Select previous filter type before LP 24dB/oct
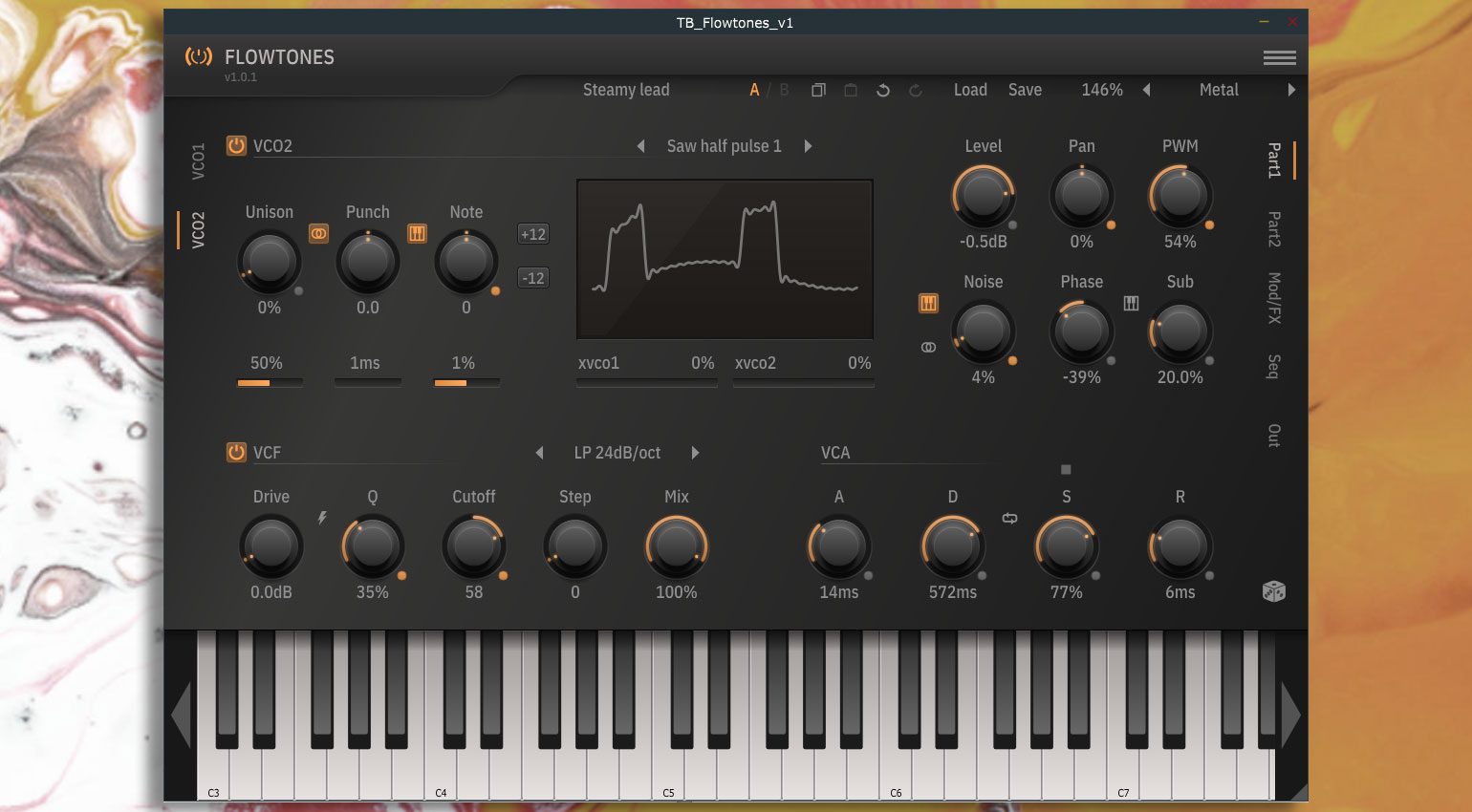This screenshot has width=1472, height=812. click(539, 453)
